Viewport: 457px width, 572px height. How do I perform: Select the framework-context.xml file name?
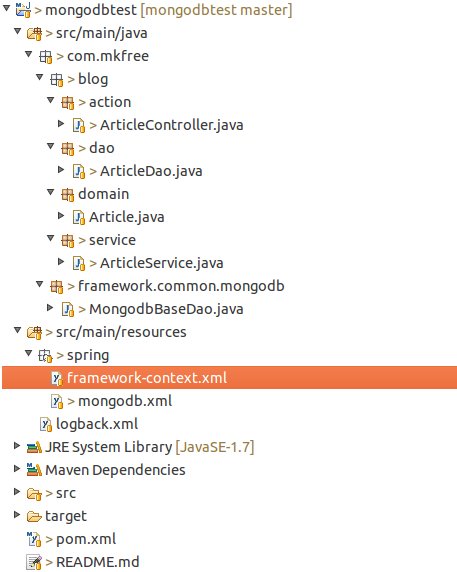(x=147, y=378)
